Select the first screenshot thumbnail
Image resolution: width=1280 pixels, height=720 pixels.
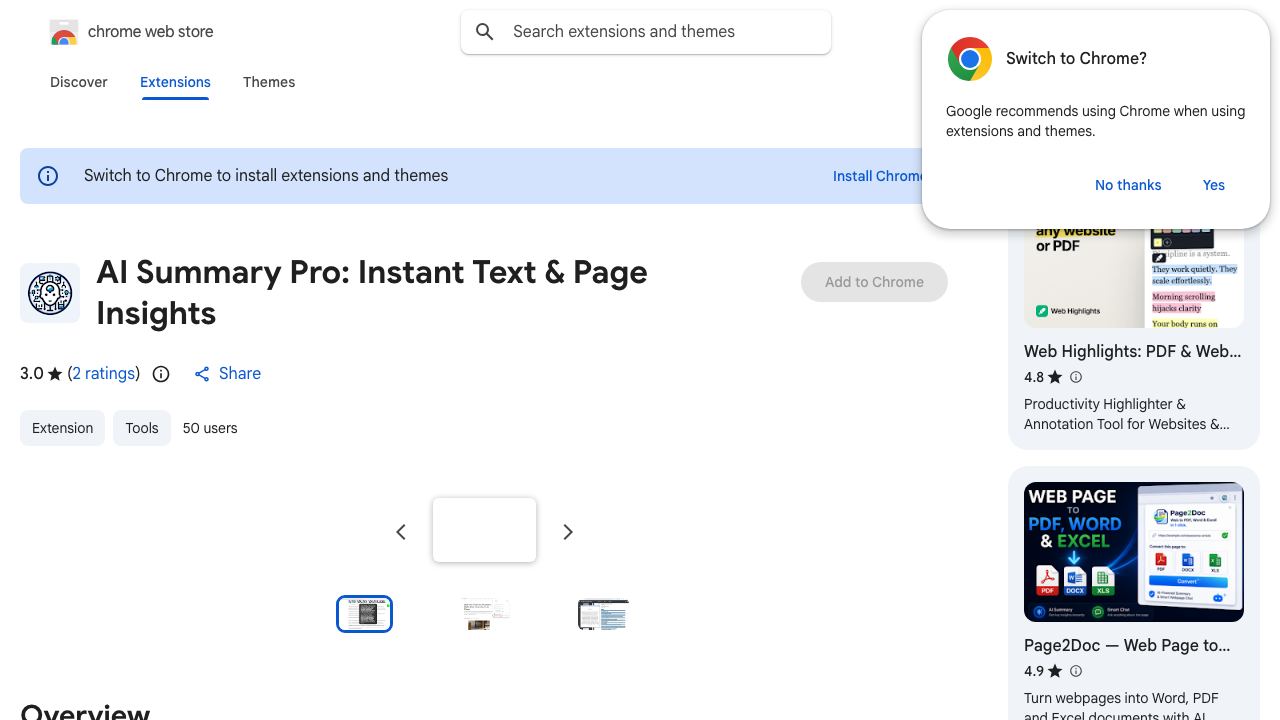click(x=364, y=614)
